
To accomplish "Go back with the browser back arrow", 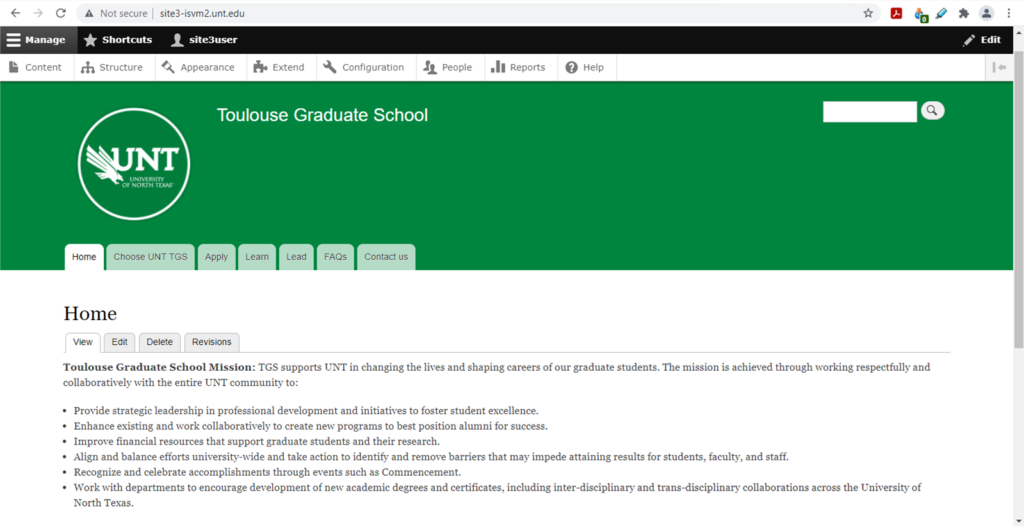I will click(16, 13).
